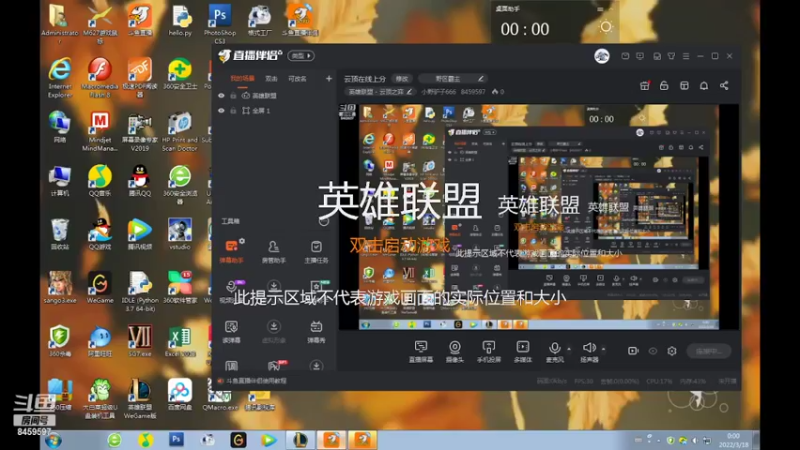The height and width of the screenshot is (450, 800).
Task: Click the skin shirt icon in title bar
Action: [671, 56]
